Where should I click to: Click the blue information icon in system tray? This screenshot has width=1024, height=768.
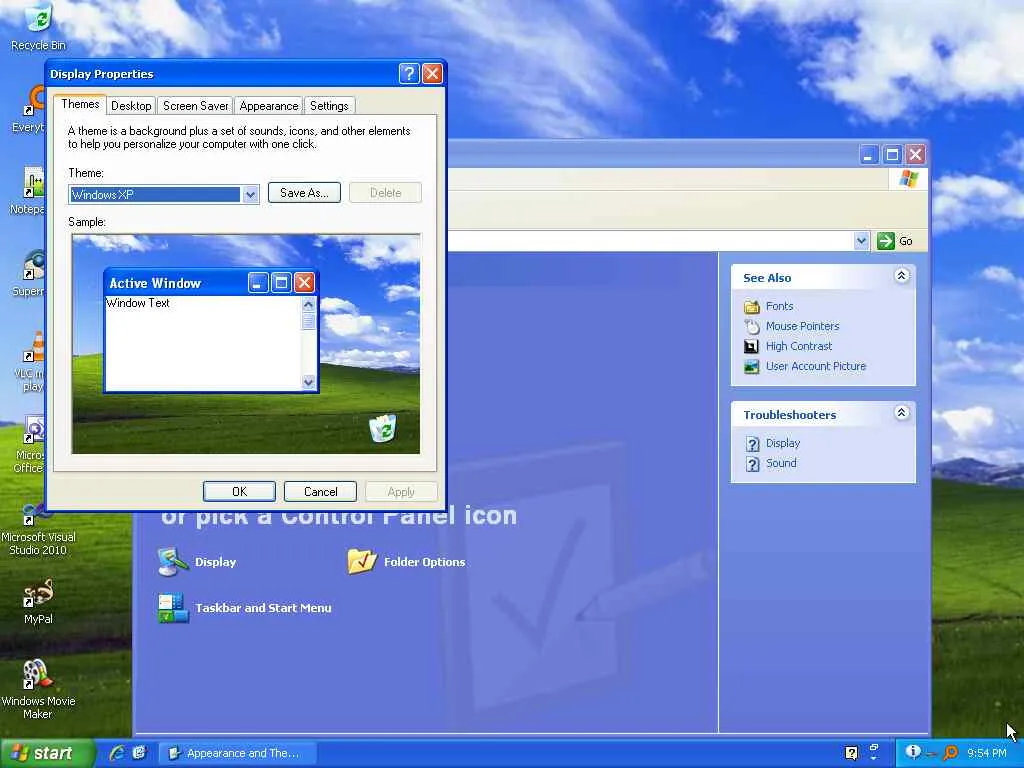[913, 752]
